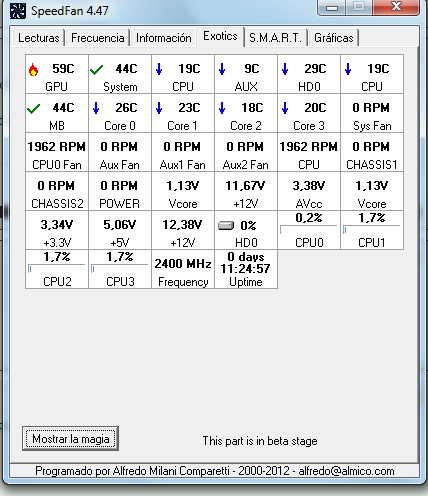Click the blue down arrow beside HD0 29C
The height and width of the screenshot is (496, 428).
coord(285,69)
